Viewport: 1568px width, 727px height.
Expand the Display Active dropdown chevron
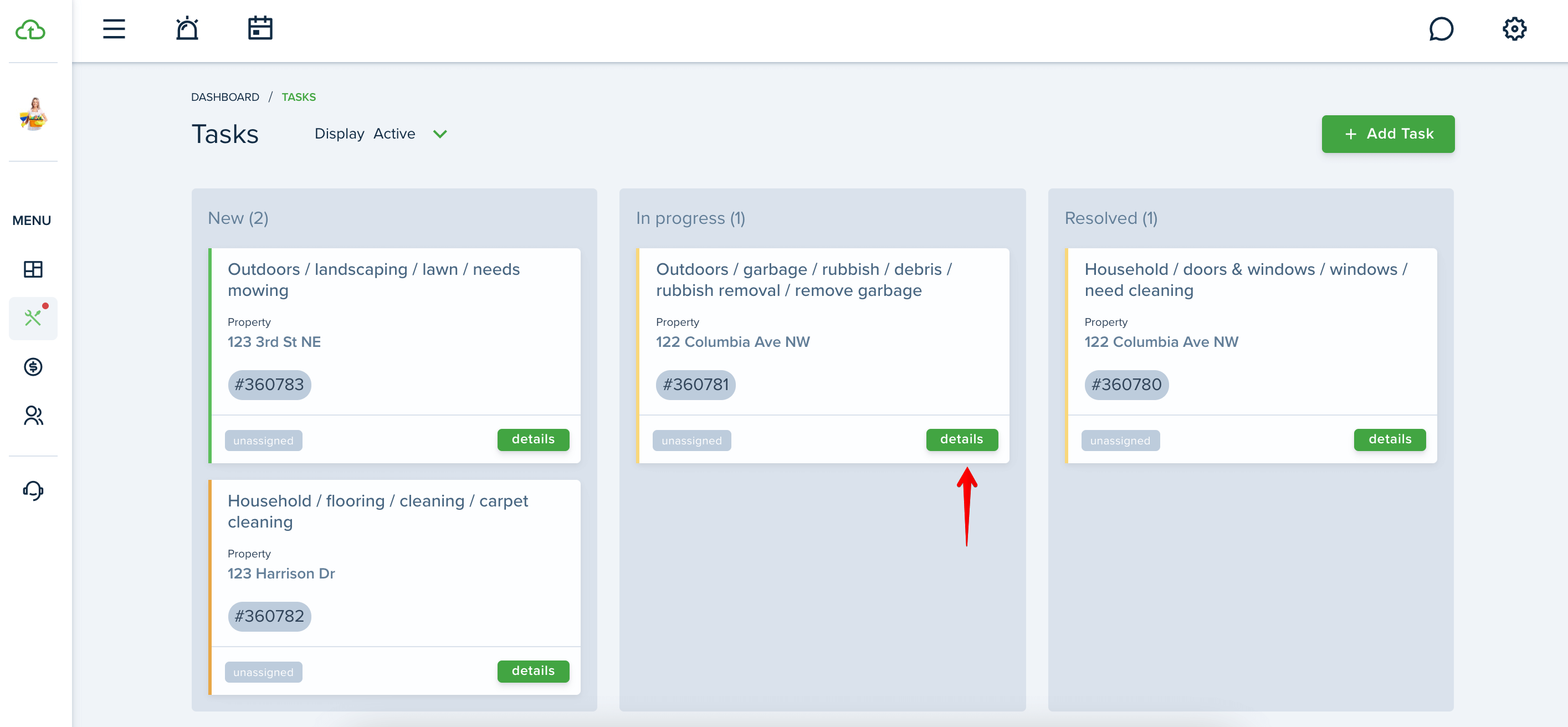point(439,134)
